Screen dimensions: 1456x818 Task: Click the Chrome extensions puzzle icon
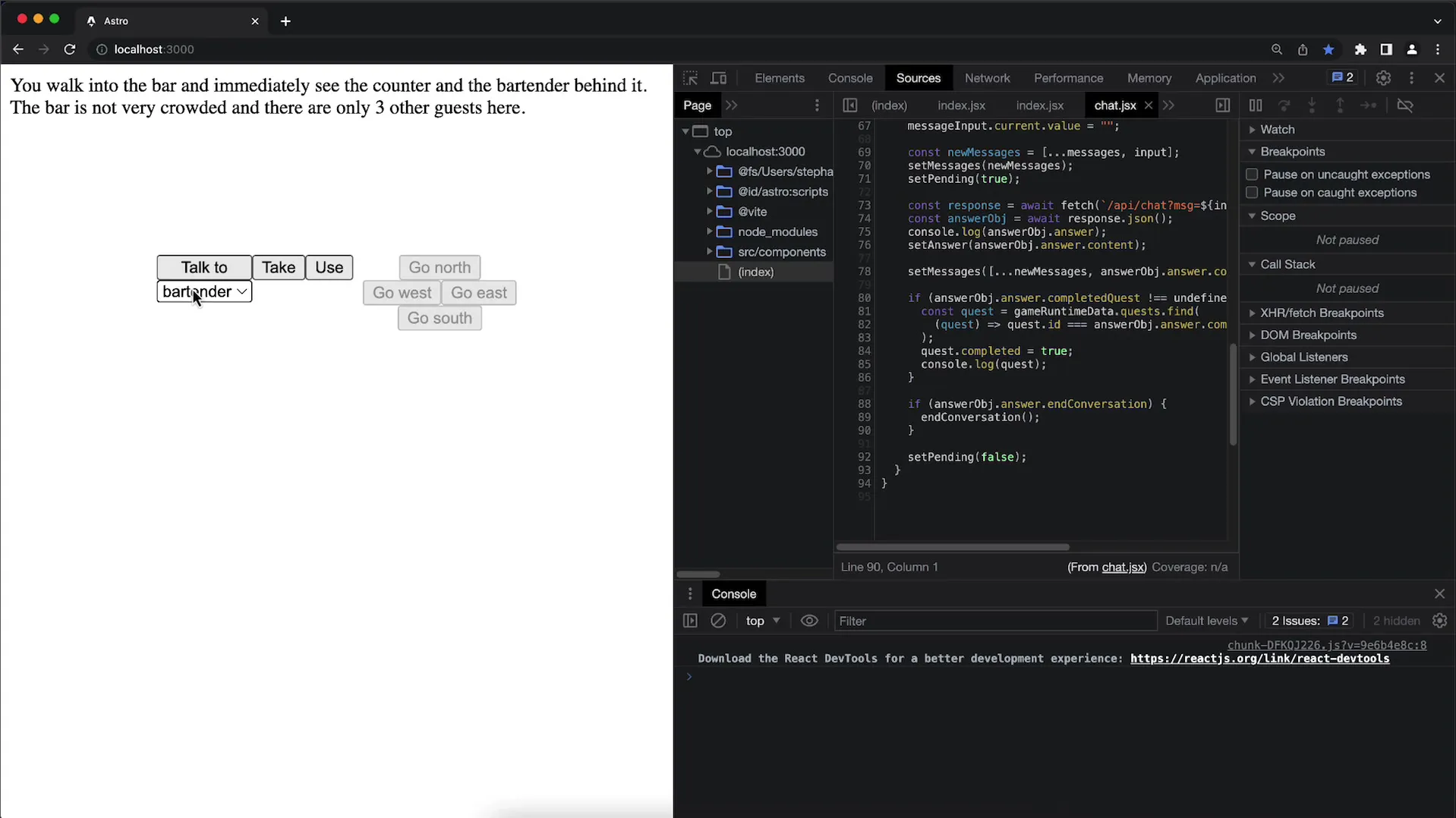1360,49
